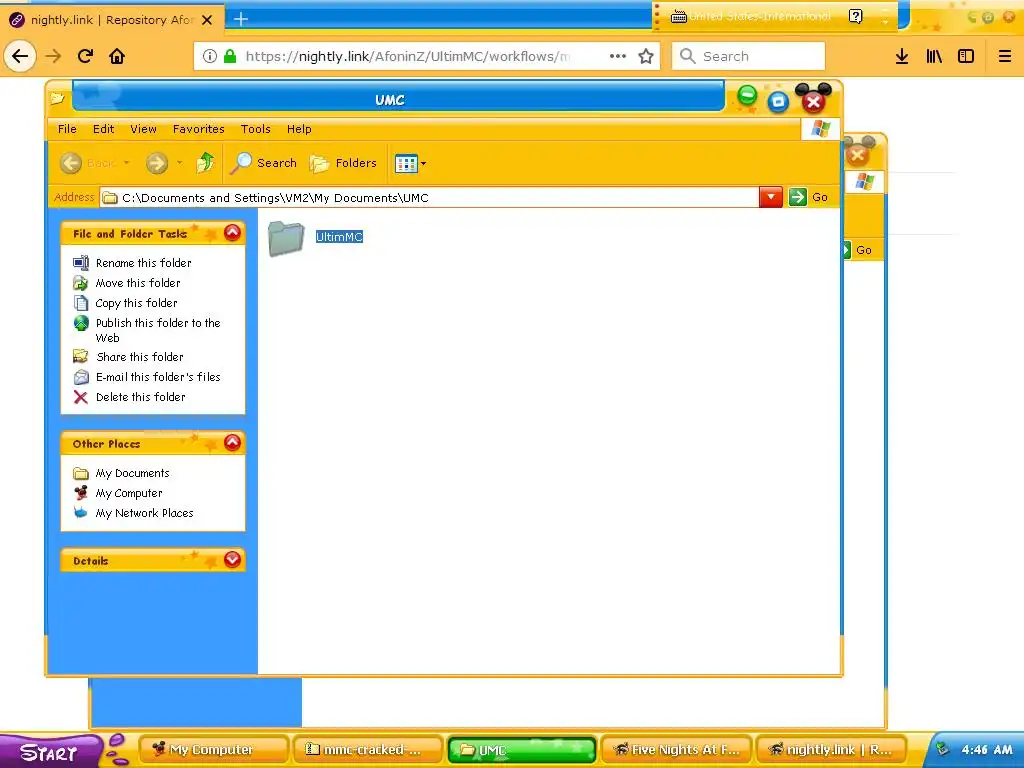The width and height of the screenshot is (1024, 768).
Task: Open Firefox Library icon
Action: 934,56
